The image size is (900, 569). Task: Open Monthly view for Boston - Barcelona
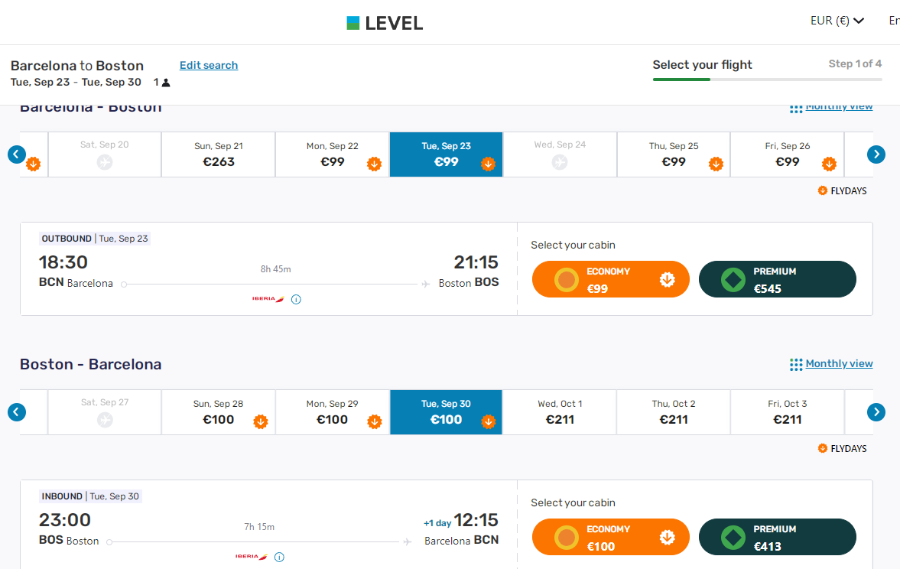[839, 363]
